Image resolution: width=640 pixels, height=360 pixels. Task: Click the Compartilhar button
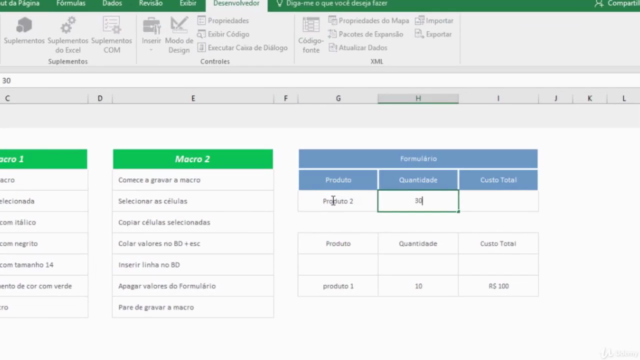pyautogui.click(x=617, y=4)
